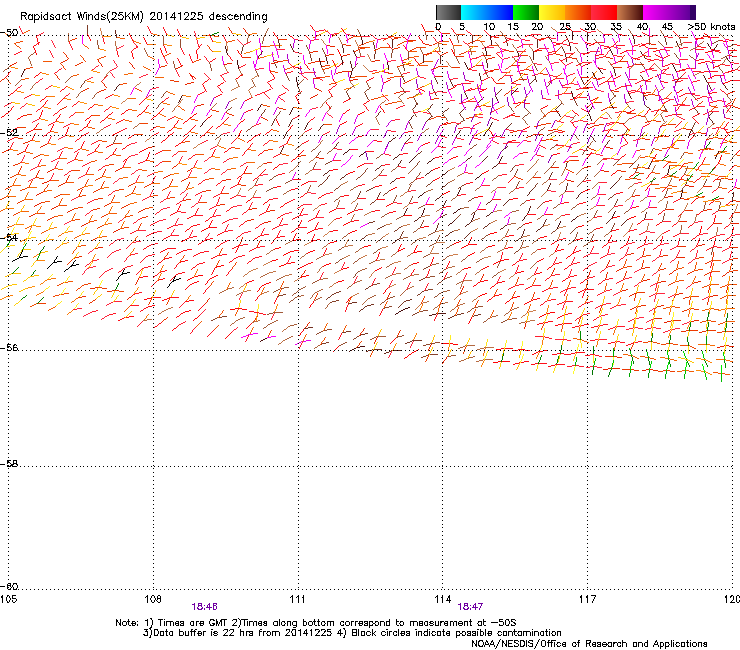Click the latitude label '-58'
This screenshot has width=740, height=650.
point(9,464)
